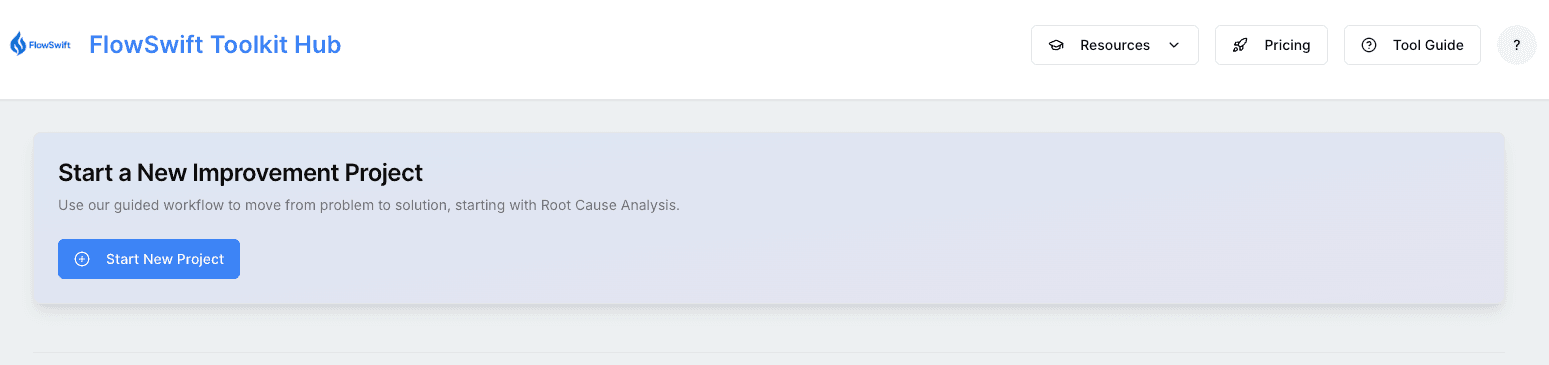
Task: Click the rocket icon beside Pricing
Action: point(1240,45)
